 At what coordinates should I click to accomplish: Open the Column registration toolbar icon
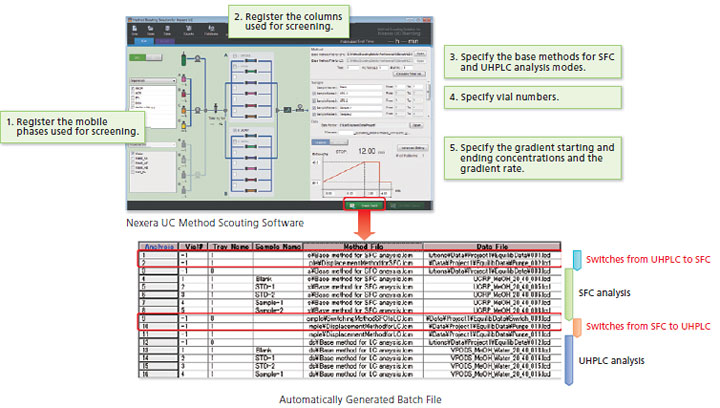click(x=189, y=30)
